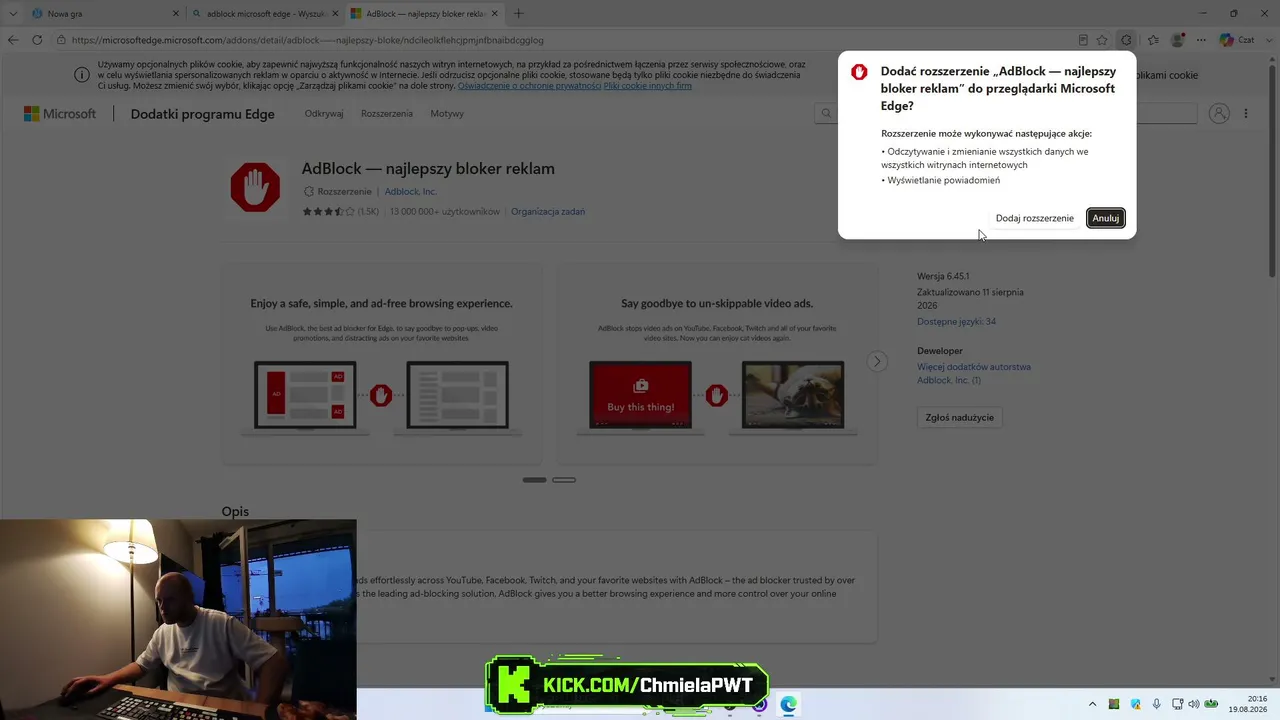
Task: Open the Pliki cookie innych firm link
Action: (x=648, y=86)
